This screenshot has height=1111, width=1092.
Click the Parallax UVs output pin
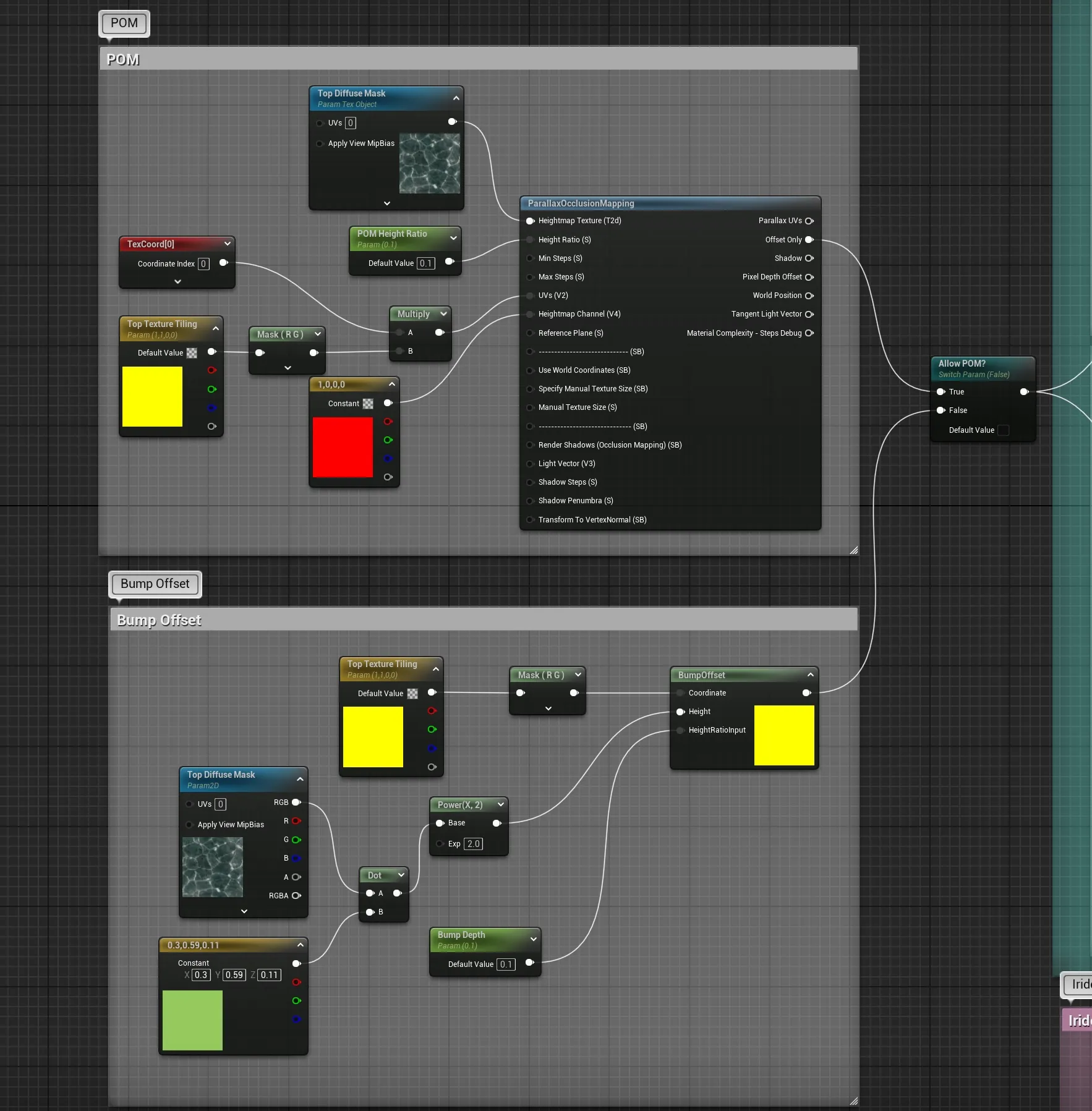coord(809,221)
